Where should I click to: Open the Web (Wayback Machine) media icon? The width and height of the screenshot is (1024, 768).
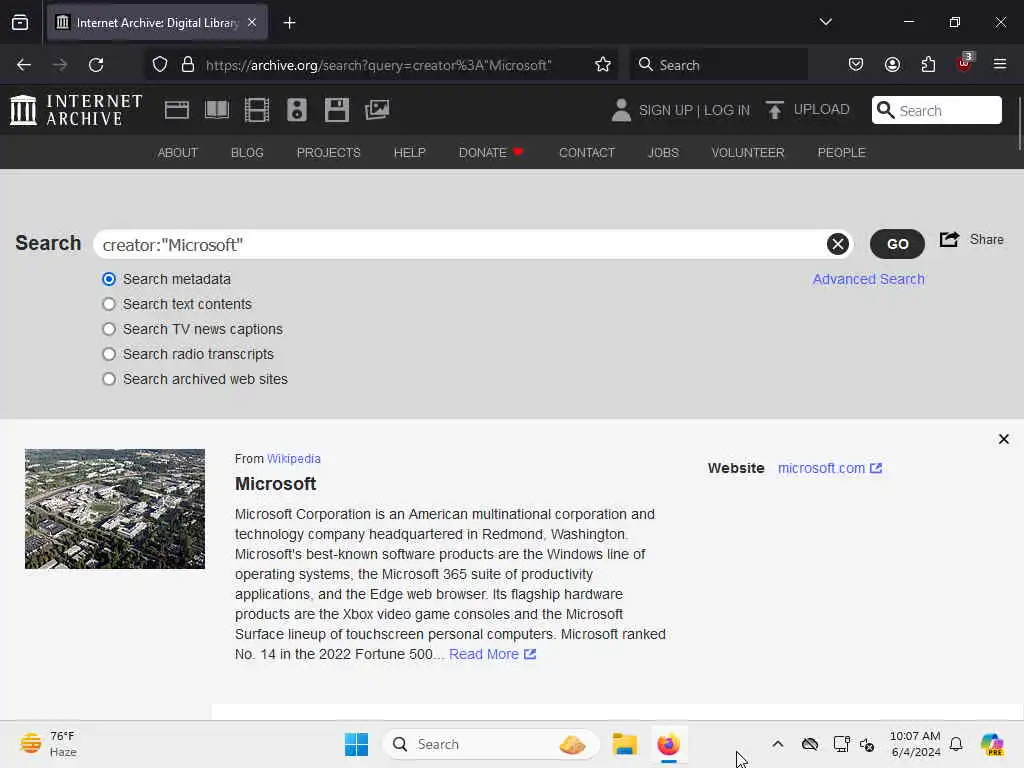pyautogui.click(x=177, y=110)
